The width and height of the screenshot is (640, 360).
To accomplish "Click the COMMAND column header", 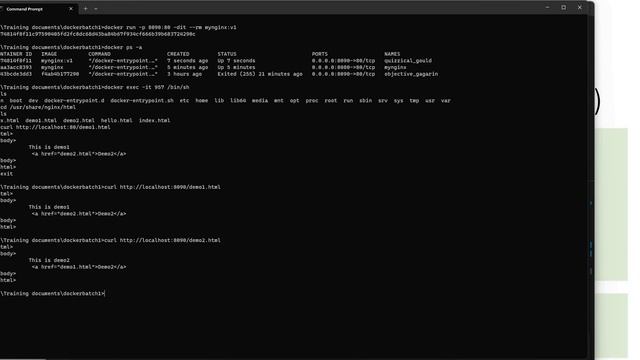I will coord(100,54).
